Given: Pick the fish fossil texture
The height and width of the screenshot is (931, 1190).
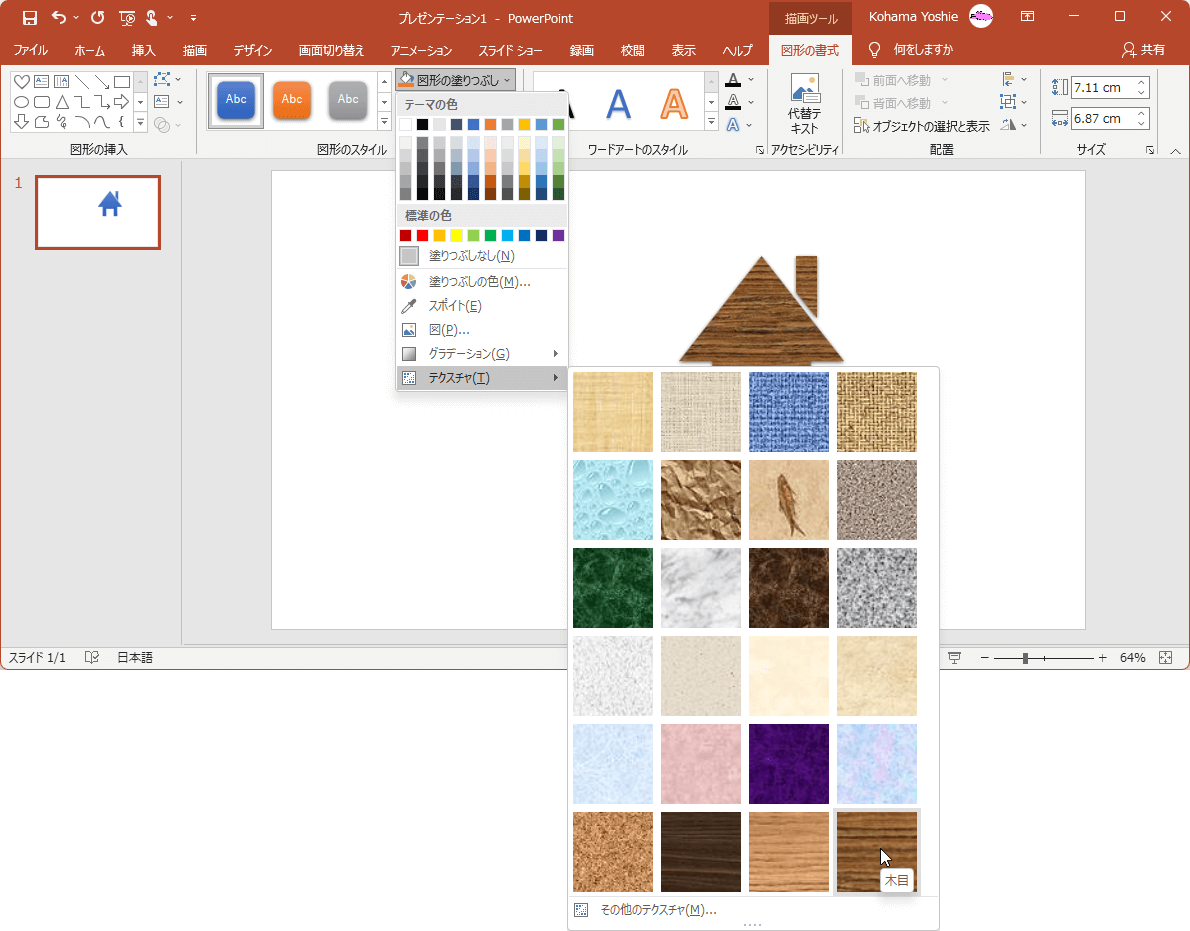Looking at the screenshot, I should point(789,500).
